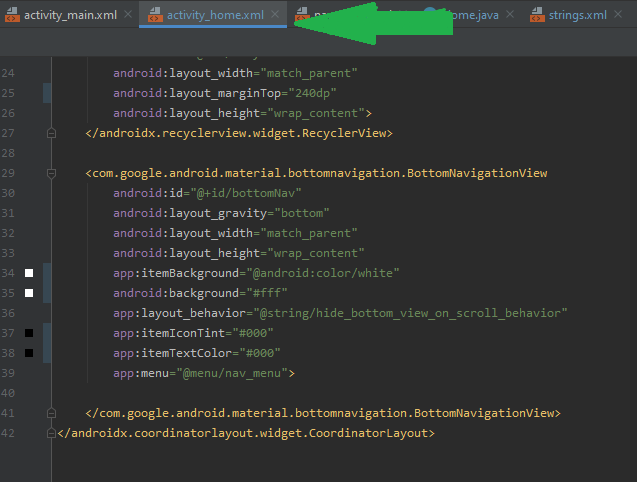Click the itemIconTint "#000" value
The image size is (637, 482).
tap(253, 333)
